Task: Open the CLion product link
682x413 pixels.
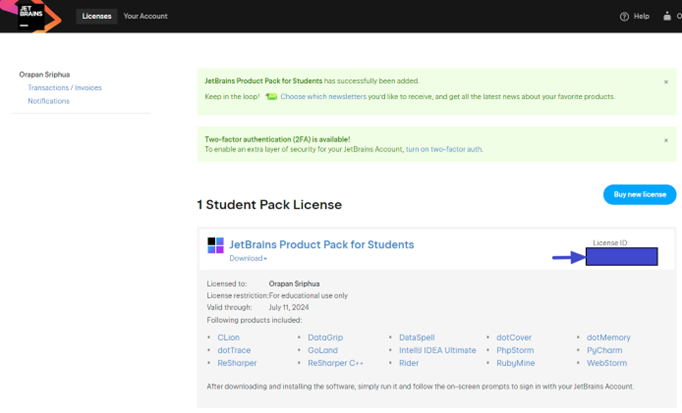Action: (x=228, y=338)
